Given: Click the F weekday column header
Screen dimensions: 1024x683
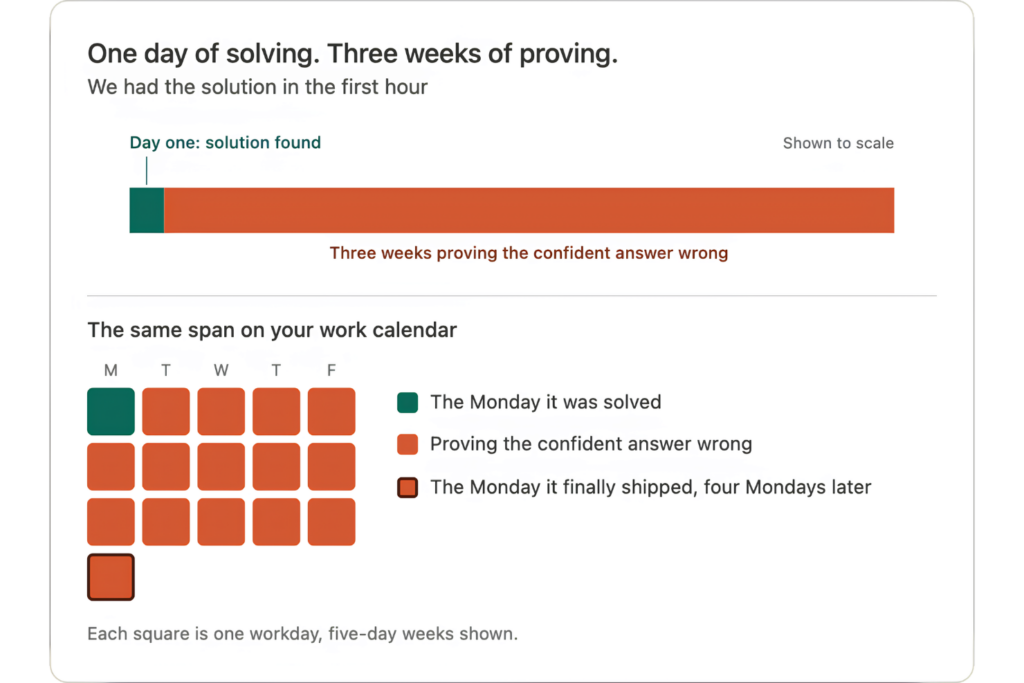Looking at the screenshot, I should [332, 370].
